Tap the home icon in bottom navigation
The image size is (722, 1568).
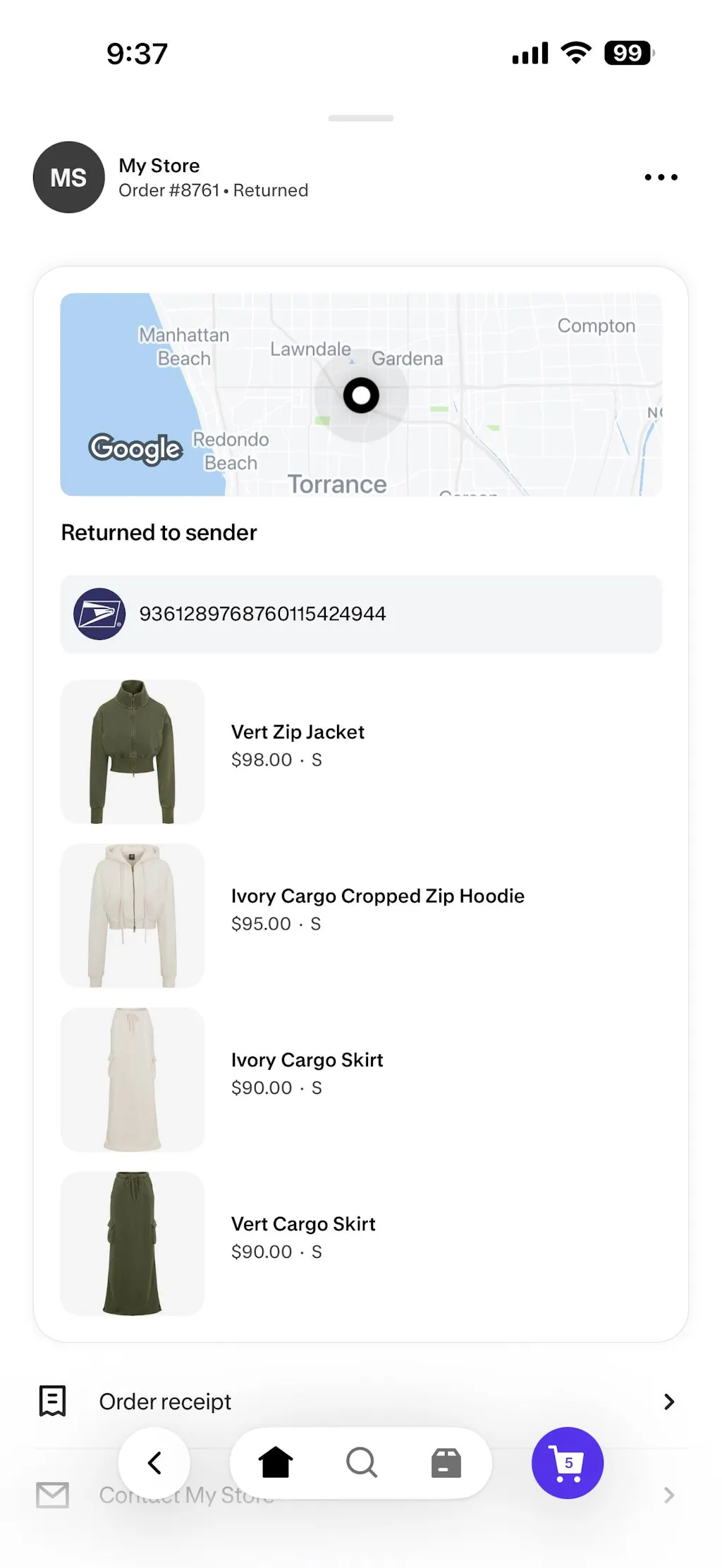pos(276,1462)
